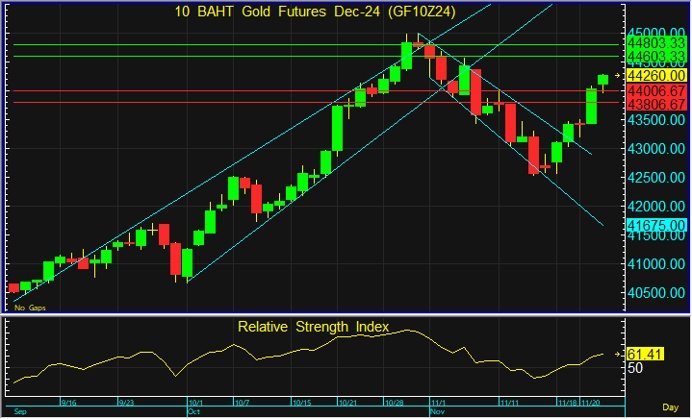Click the Relative Strength Index title
Image resolution: width=692 pixels, height=419 pixels.
[x=313, y=327]
